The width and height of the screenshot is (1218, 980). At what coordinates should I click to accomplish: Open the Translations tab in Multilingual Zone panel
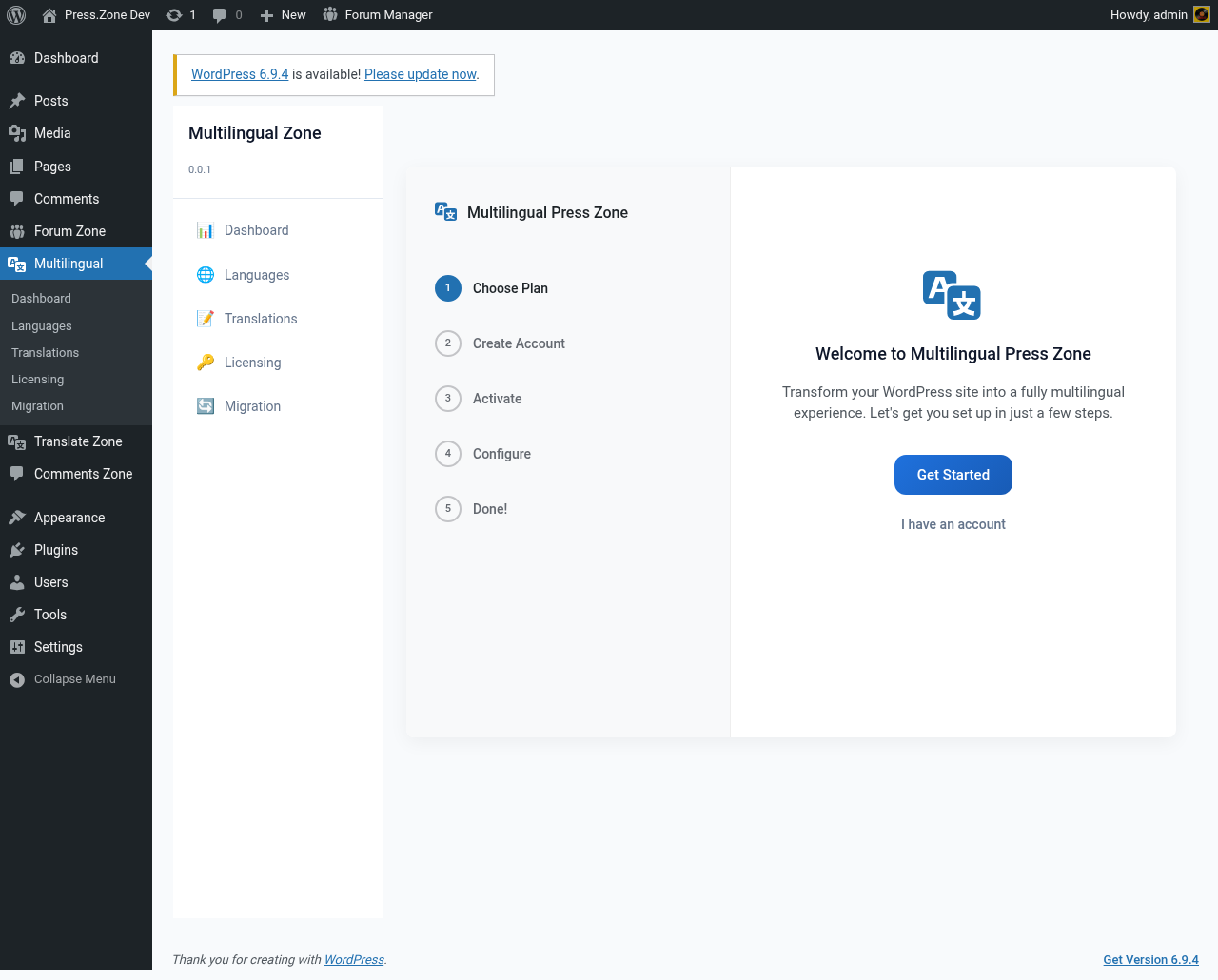coord(278,319)
